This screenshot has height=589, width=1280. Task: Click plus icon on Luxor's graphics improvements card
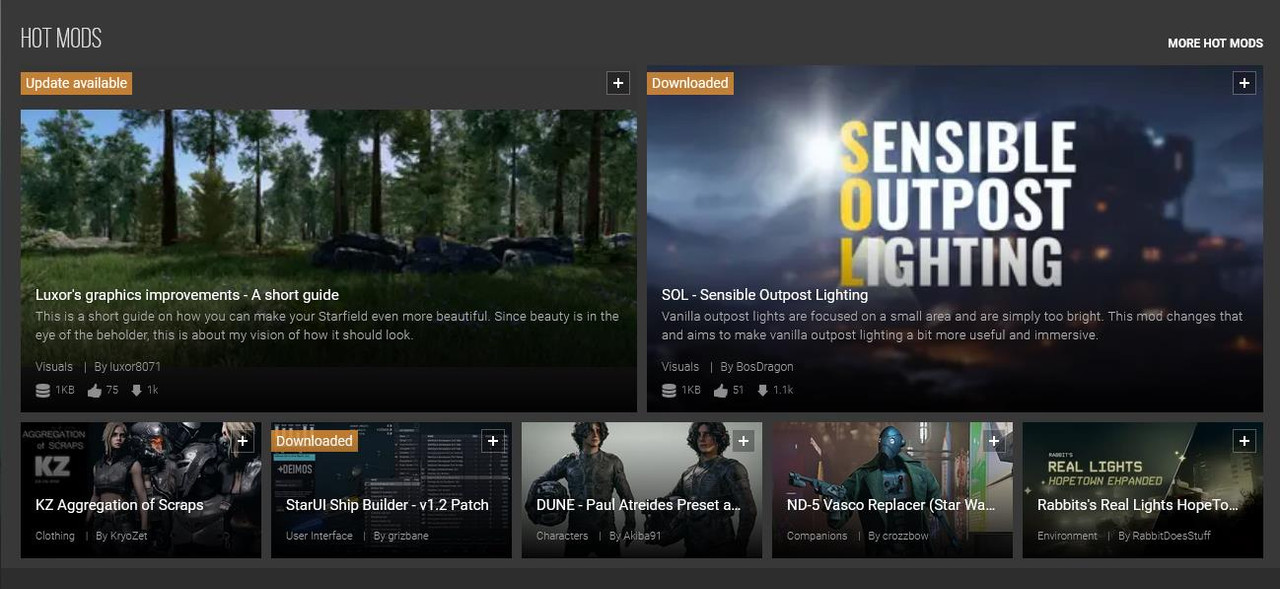618,83
